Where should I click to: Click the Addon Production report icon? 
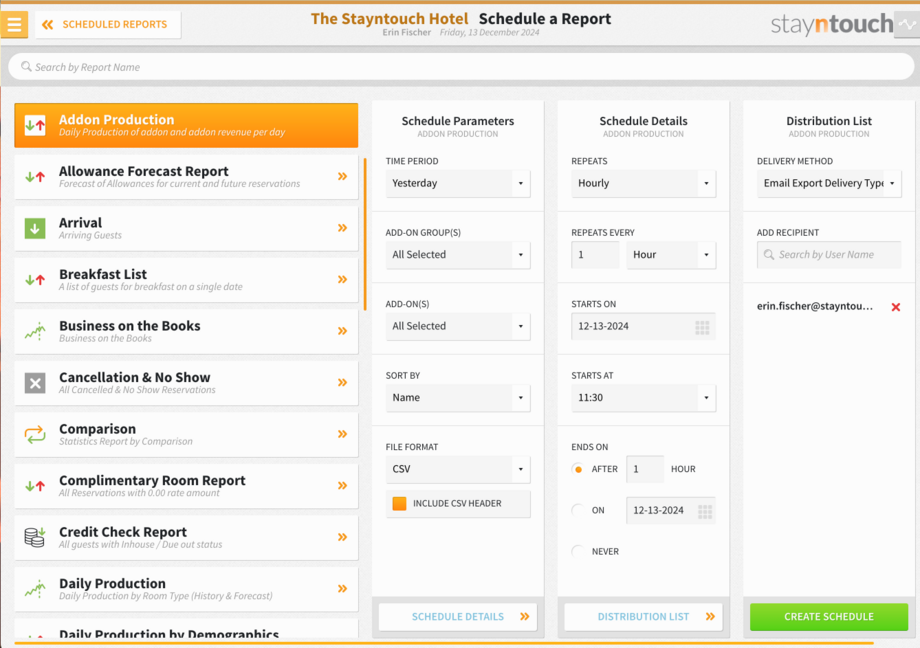tap(35, 125)
